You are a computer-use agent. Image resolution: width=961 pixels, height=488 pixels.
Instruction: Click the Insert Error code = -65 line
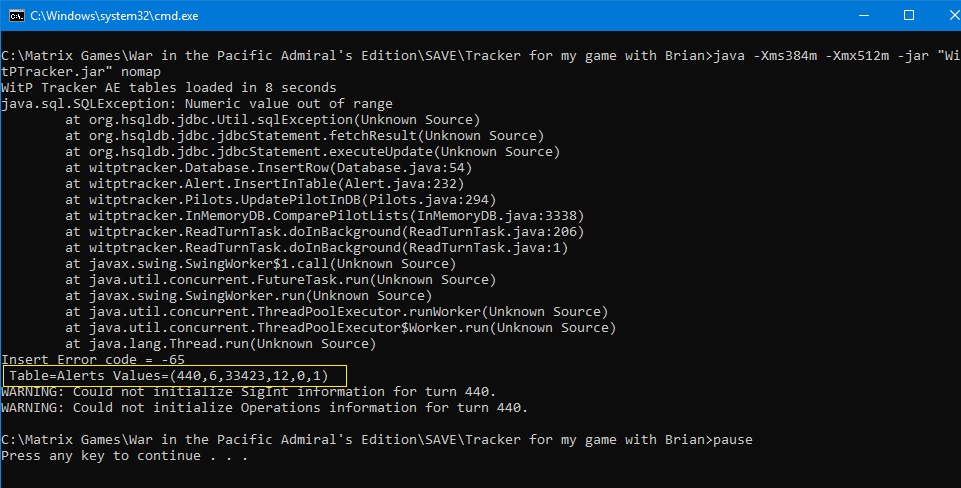pyautogui.click(x=93, y=359)
